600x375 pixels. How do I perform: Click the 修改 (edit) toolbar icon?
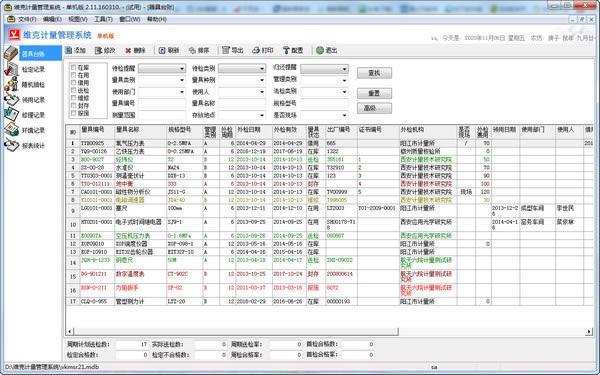98,50
